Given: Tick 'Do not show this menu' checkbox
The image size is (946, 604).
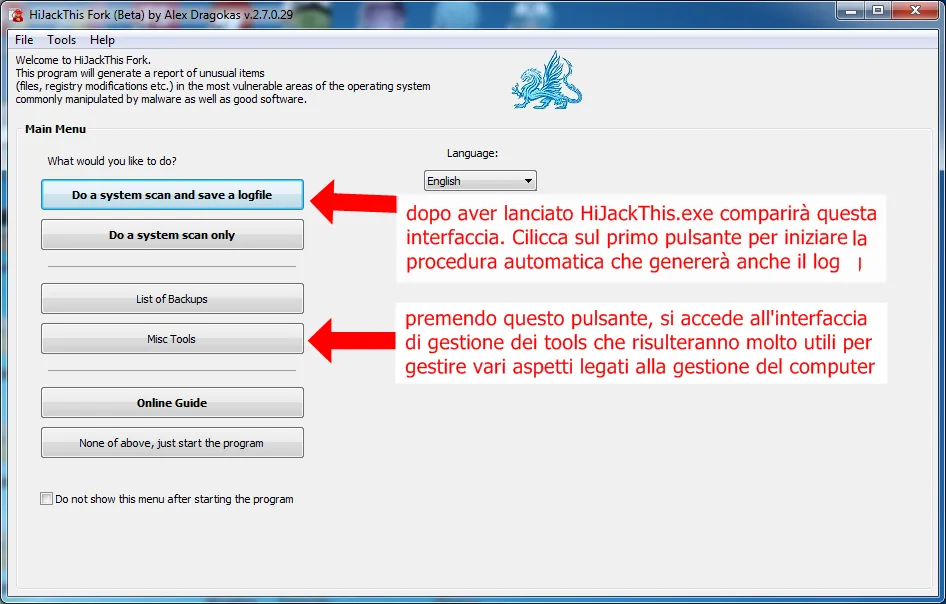Looking at the screenshot, I should (46, 498).
